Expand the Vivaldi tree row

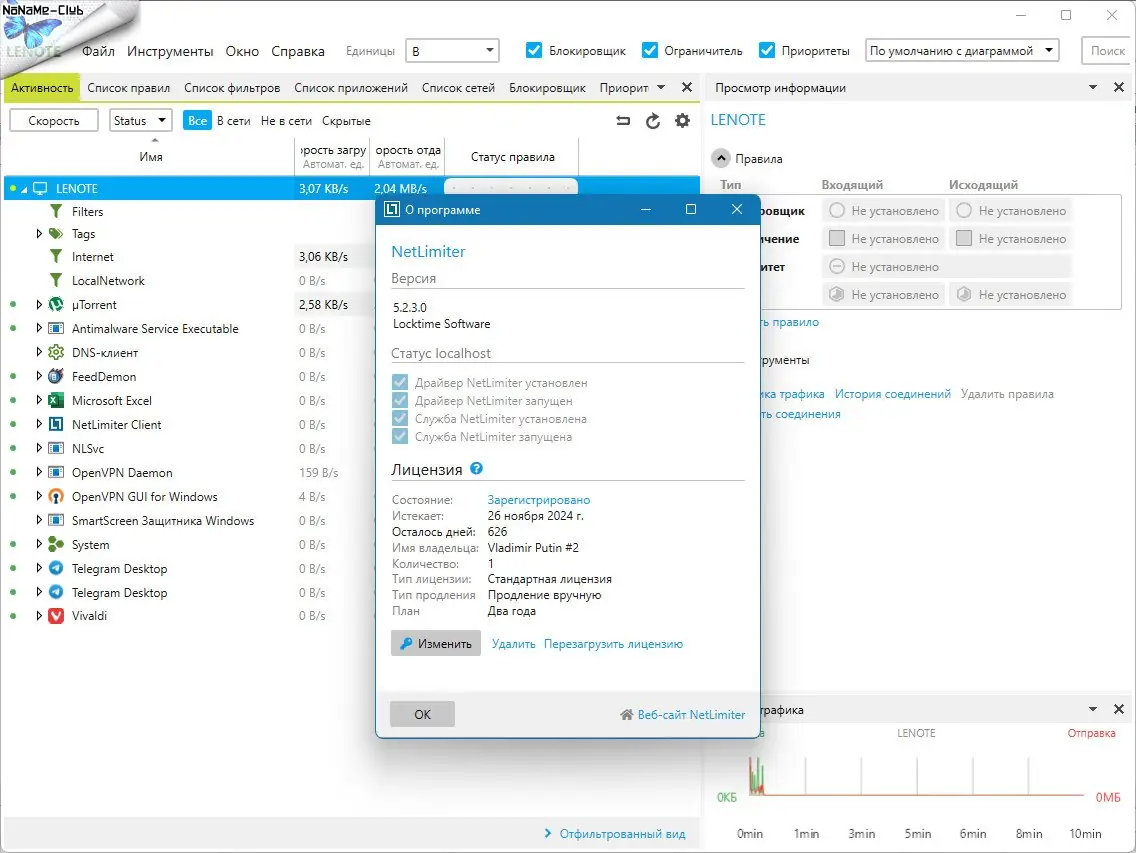point(39,616)
